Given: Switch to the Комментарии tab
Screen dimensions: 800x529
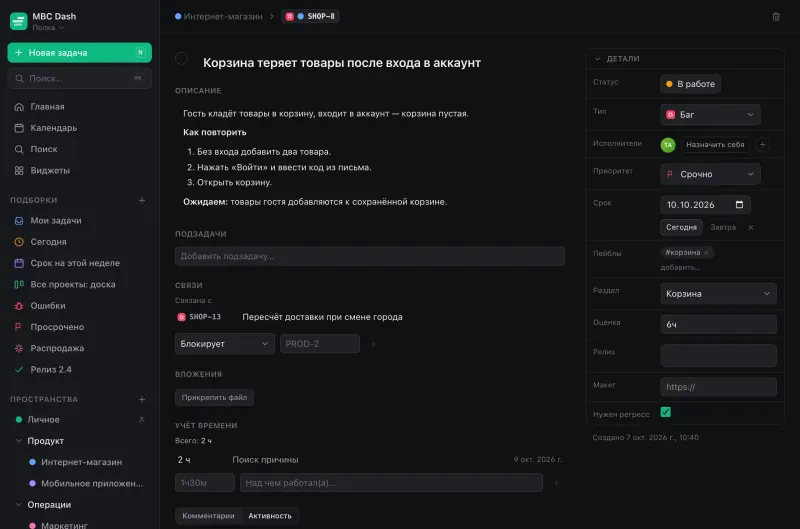Looking at the screenshot, I should 208,516.
